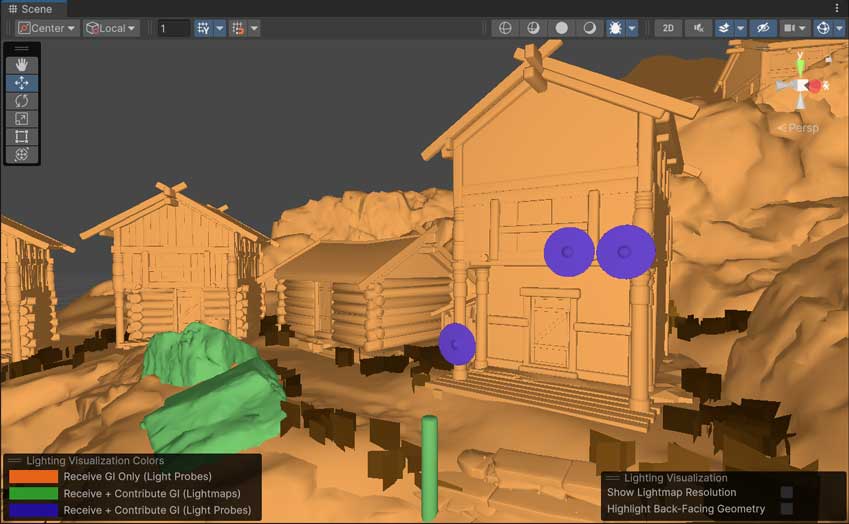
Task: Click the debug draw mode bug icon
Action: tap(616, 28)
